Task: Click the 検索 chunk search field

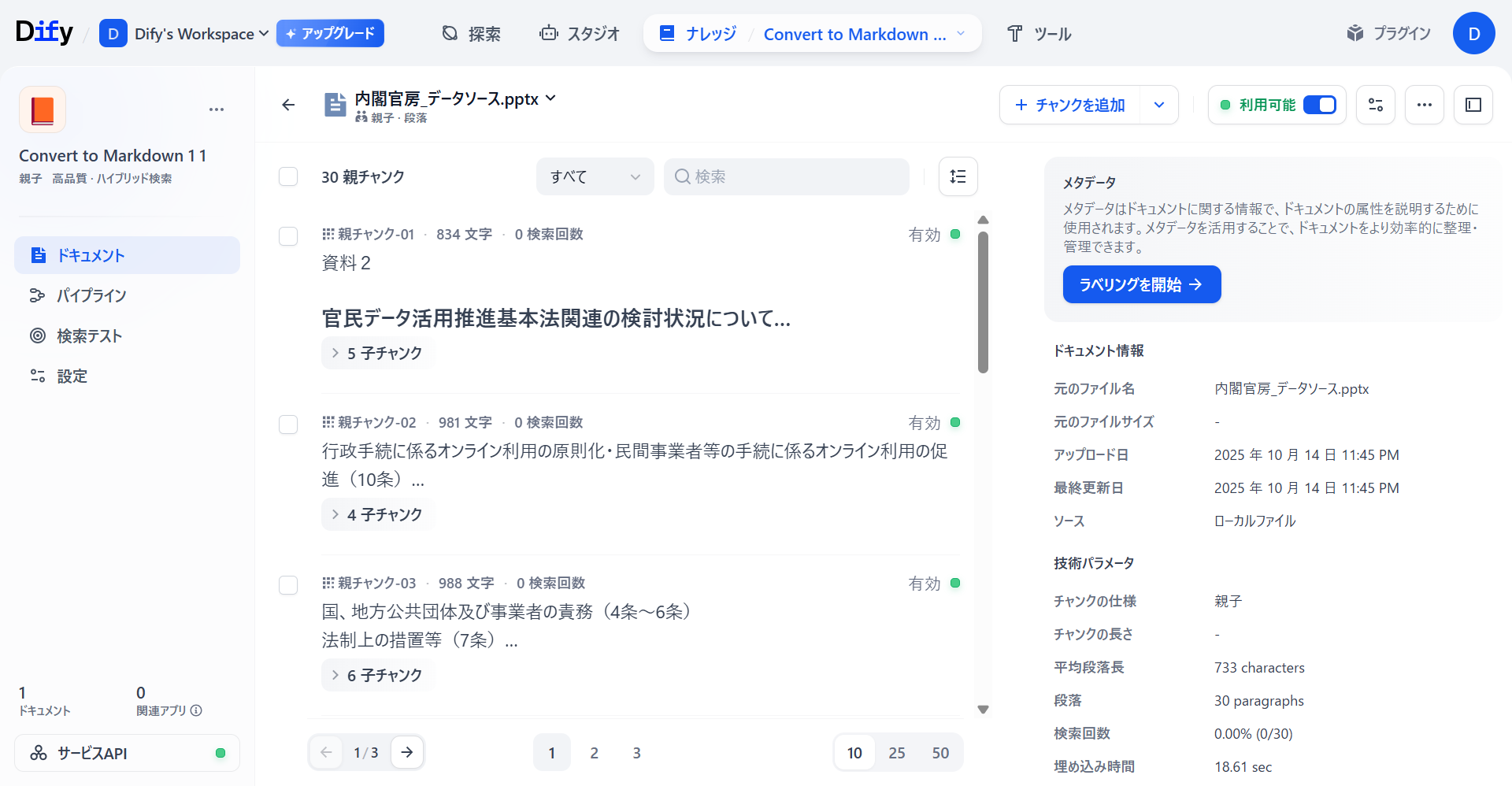Action: tap(787, 176)
